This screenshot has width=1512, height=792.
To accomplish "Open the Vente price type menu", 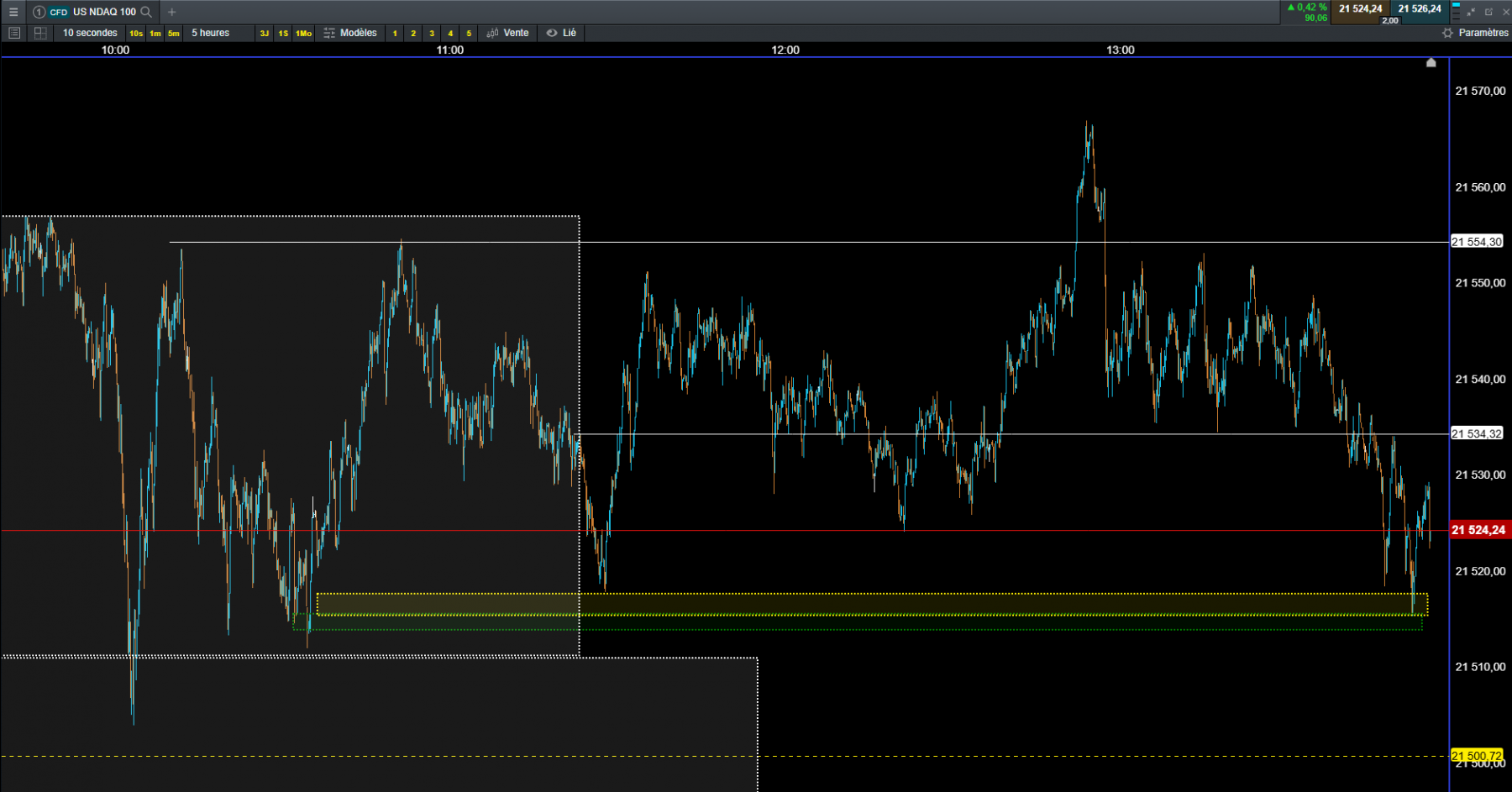I will point(508,33).
